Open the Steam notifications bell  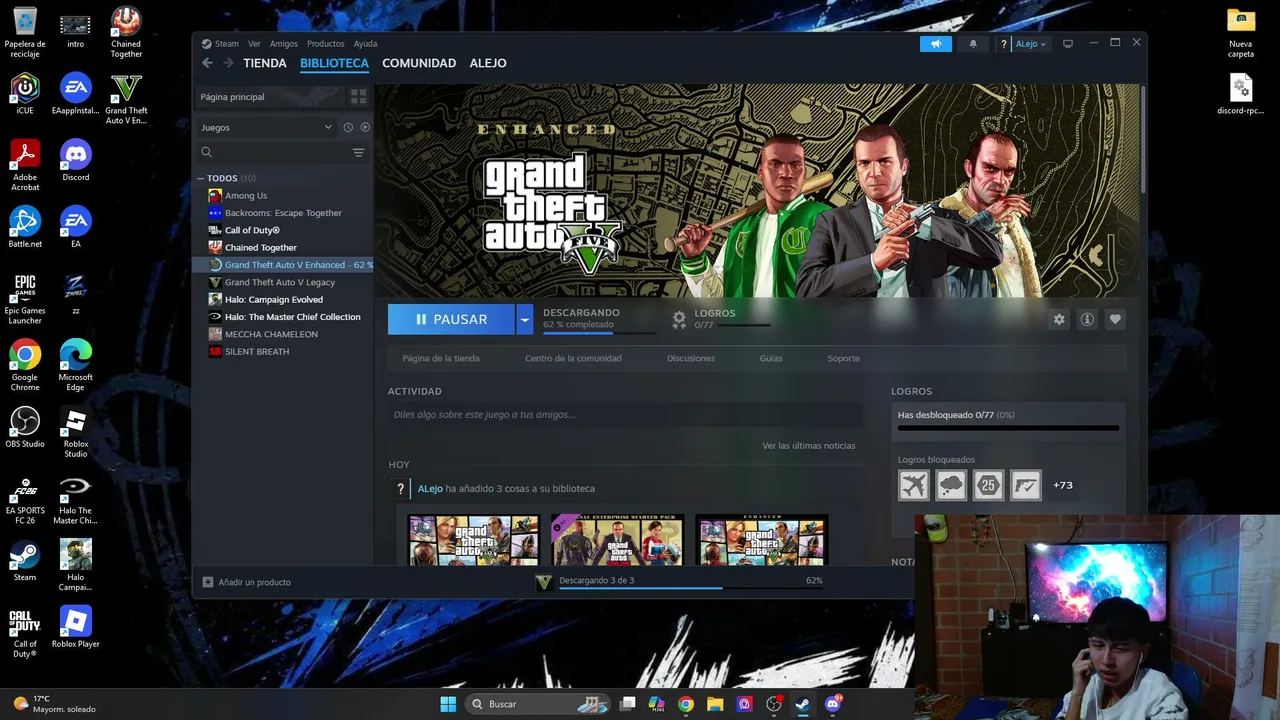tap(973, 44)
